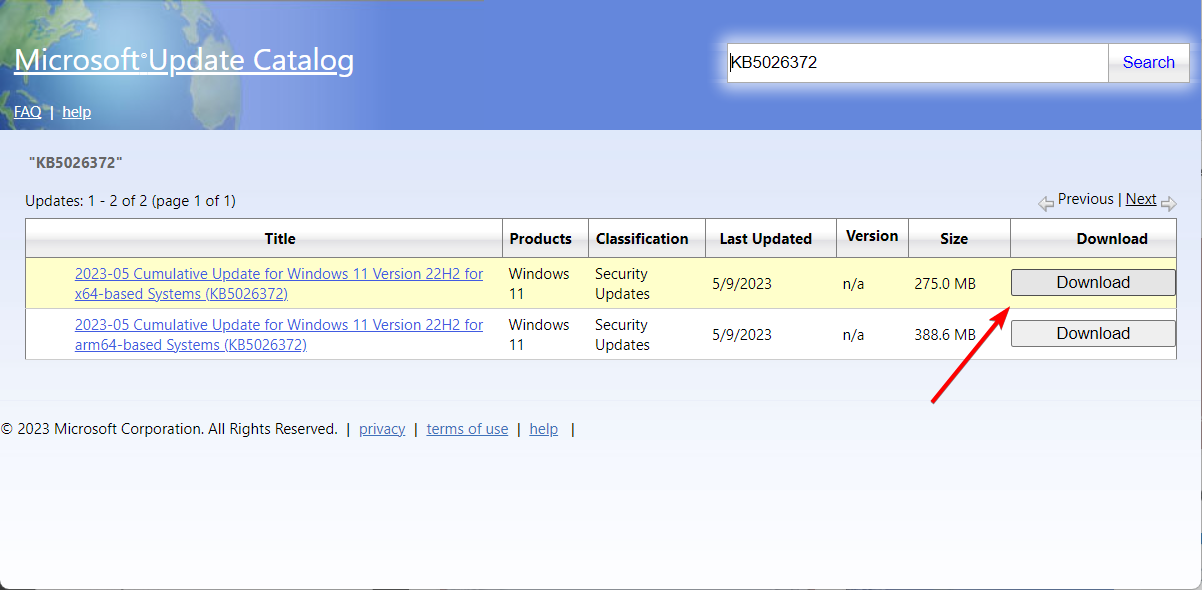
Task: Sort results by the Size column
Action: coord(954,238)
